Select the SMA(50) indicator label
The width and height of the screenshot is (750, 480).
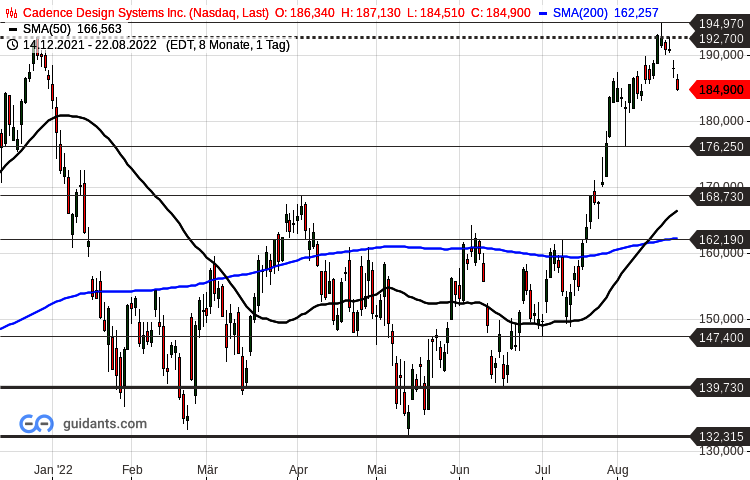tap(47, 29)
